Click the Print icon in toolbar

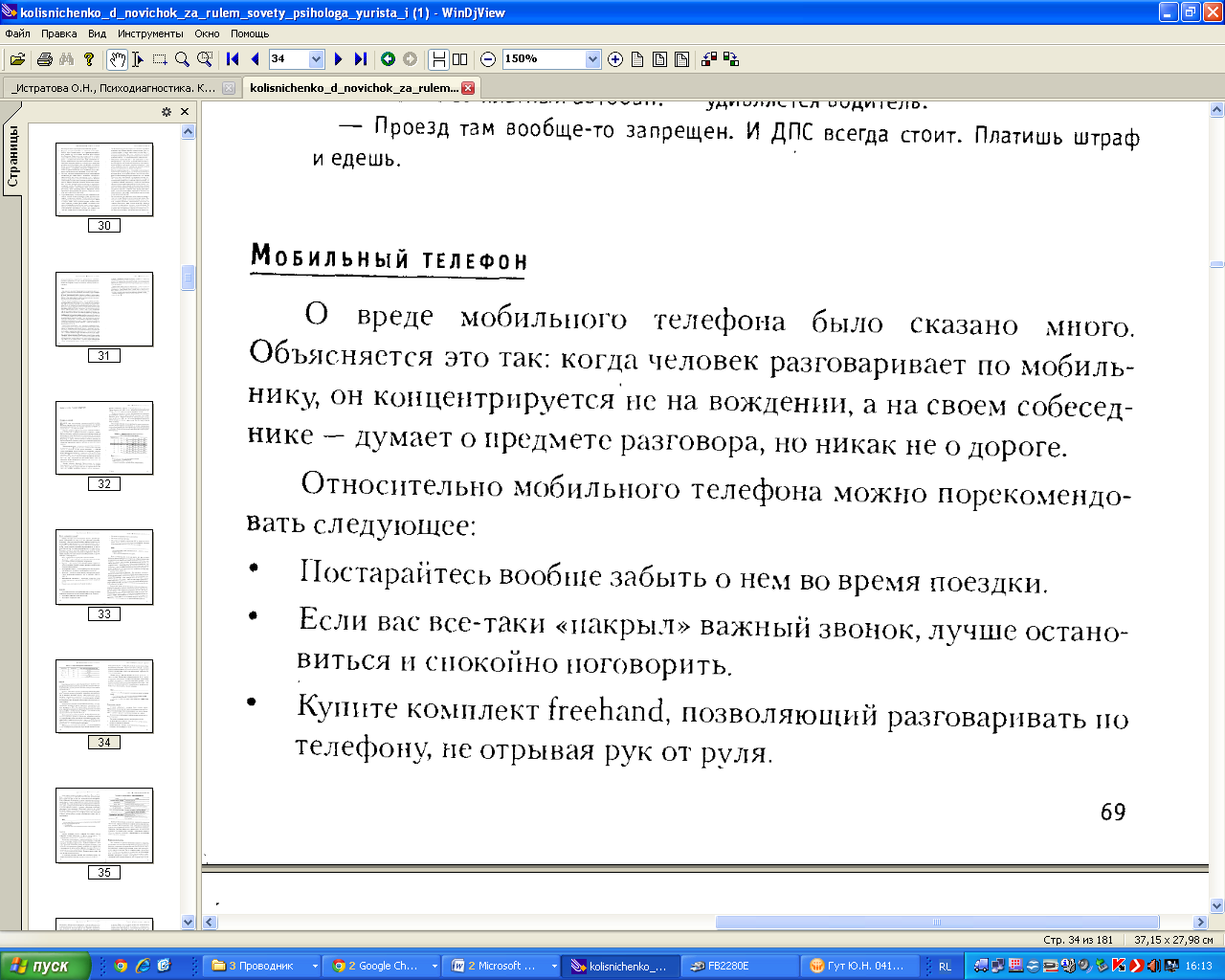[x=44, y=59]
